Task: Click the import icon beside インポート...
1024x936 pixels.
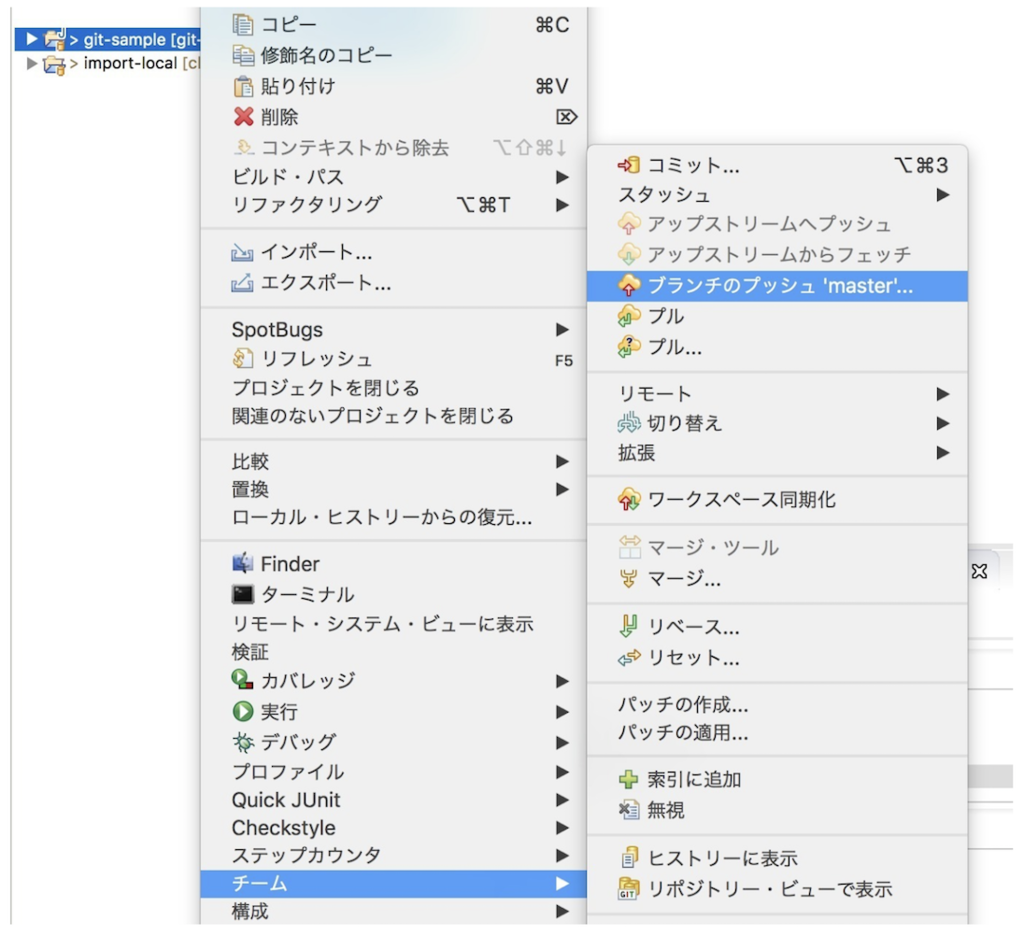Action: [242, 252]
